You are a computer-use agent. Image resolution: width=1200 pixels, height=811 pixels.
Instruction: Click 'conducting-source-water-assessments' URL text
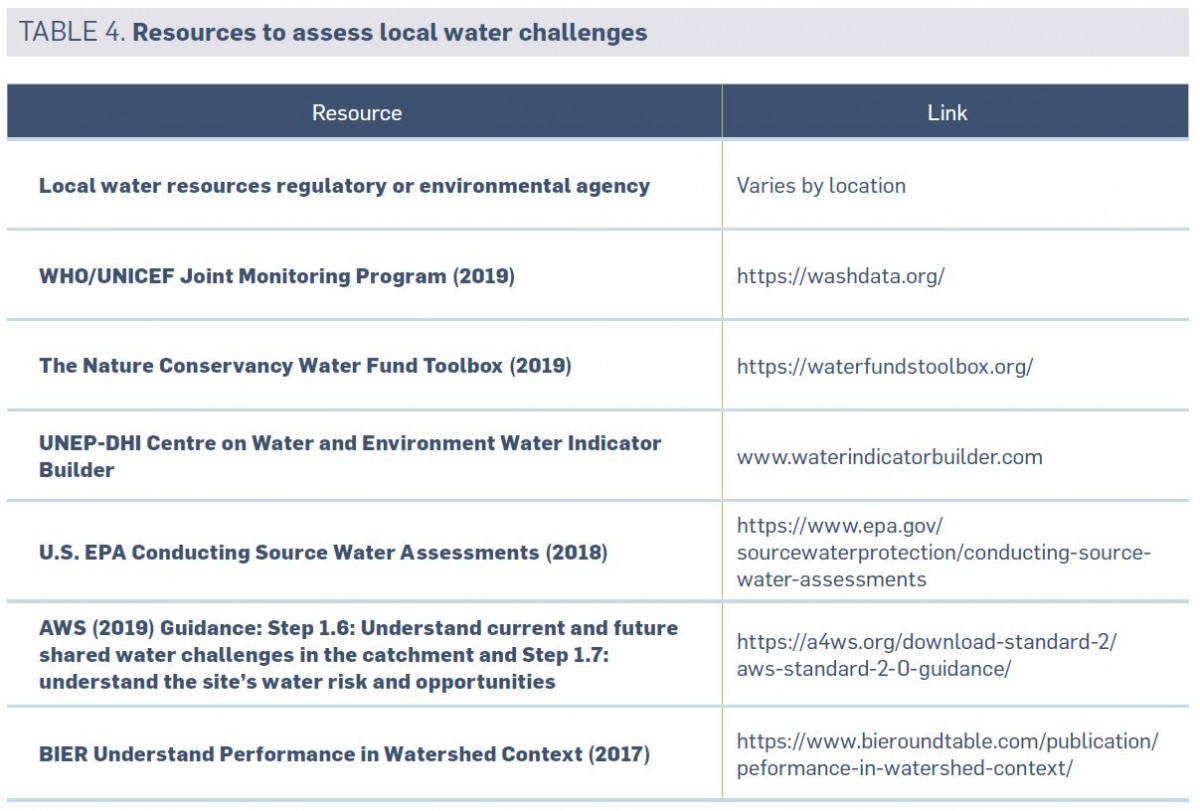(x=944, y=566)
